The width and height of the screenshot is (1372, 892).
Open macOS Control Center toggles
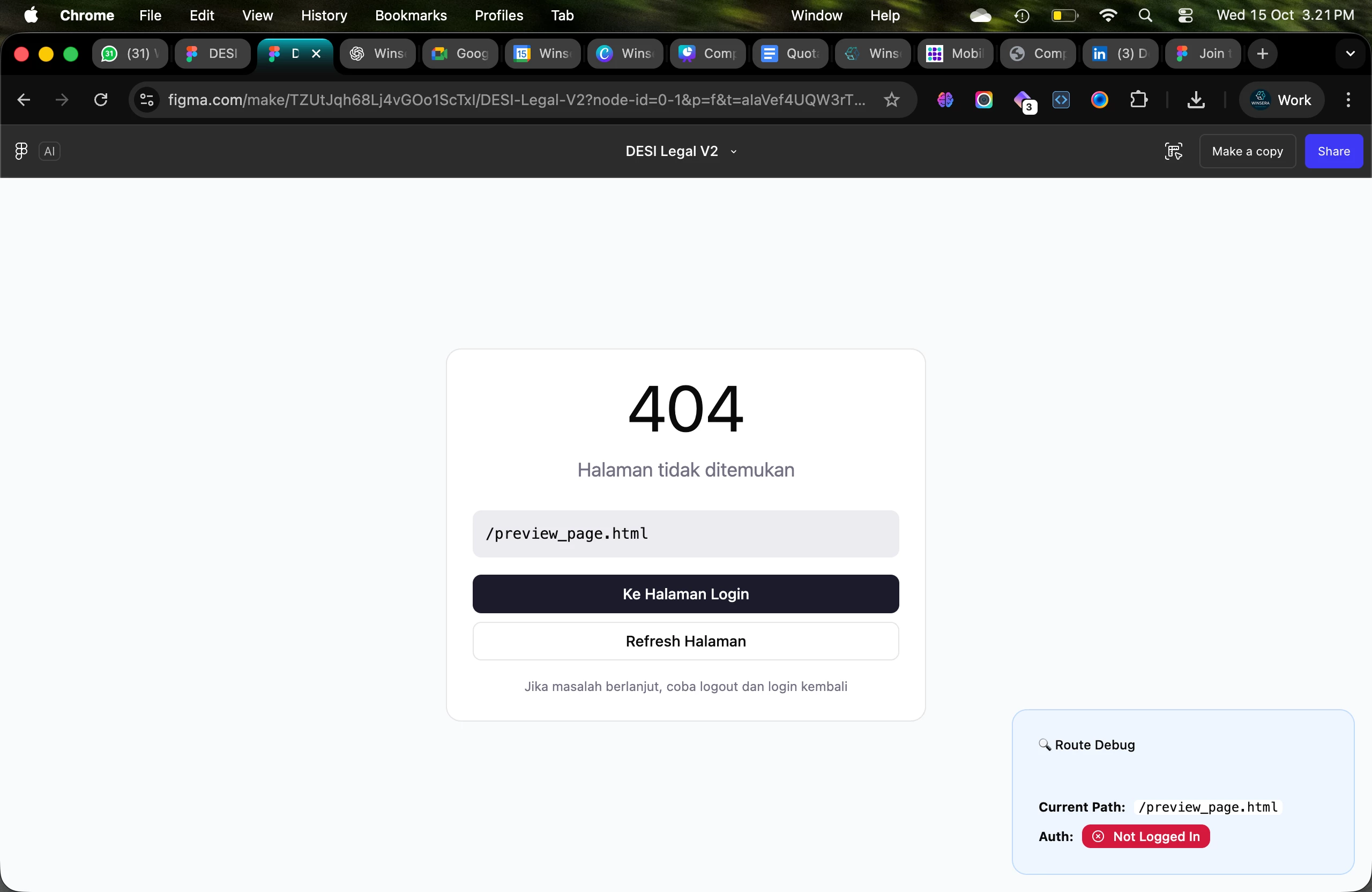pos(1184,16)
